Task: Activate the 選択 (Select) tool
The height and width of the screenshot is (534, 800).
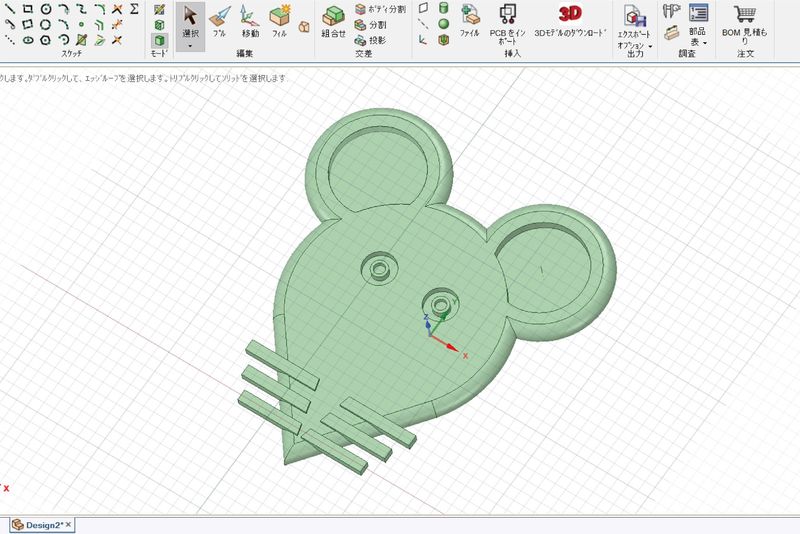Action: point(190,21)
